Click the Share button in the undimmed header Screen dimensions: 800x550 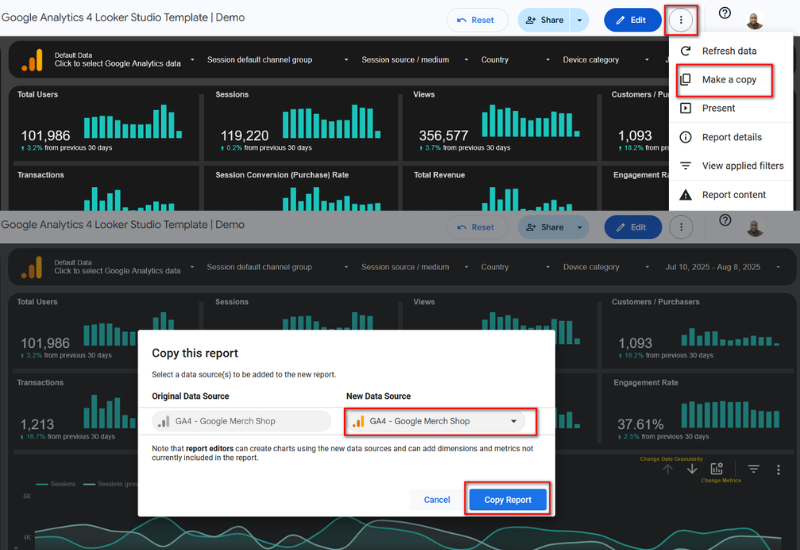click(x=544, y=20)
